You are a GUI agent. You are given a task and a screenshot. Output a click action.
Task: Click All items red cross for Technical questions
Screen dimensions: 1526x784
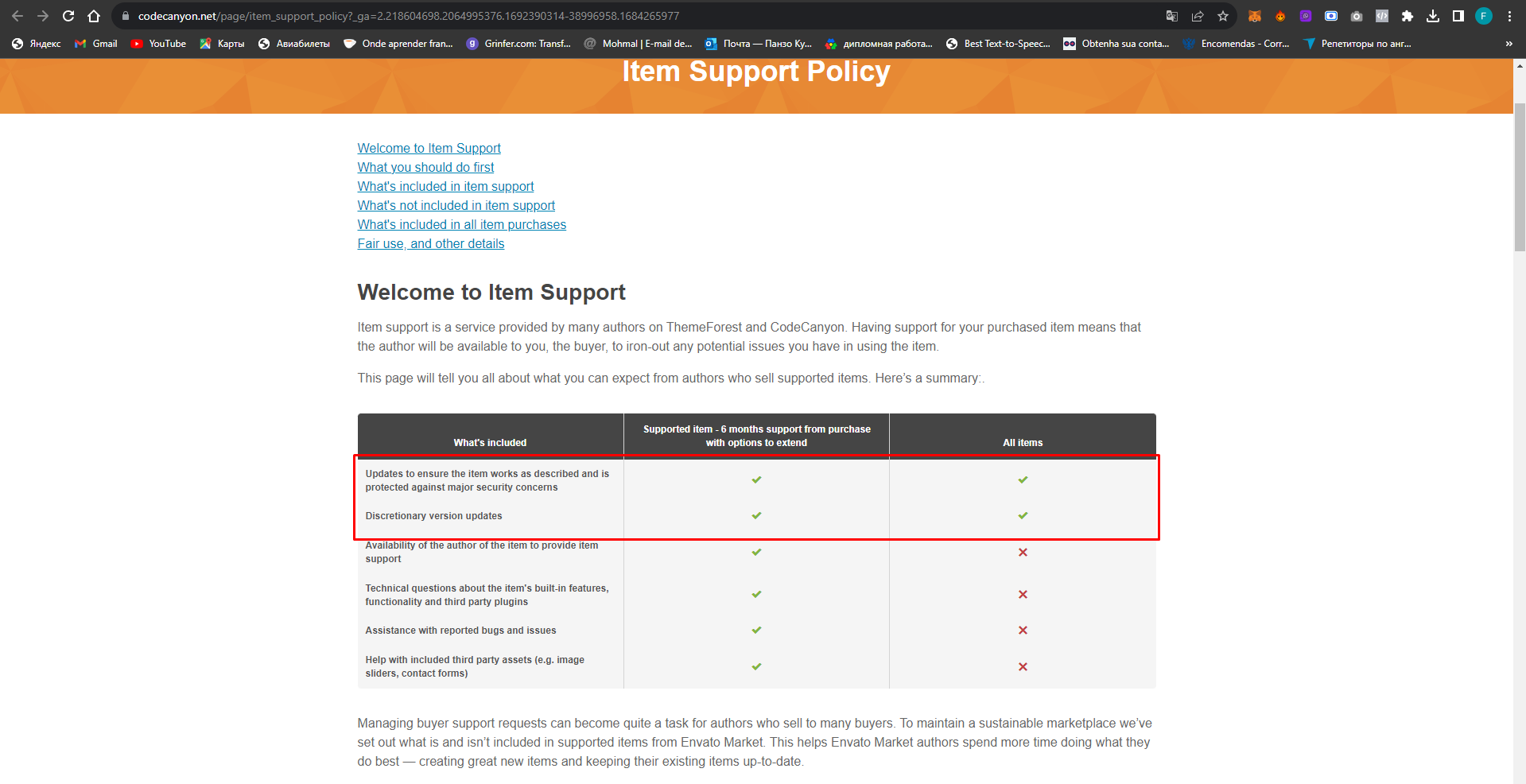1023,594
